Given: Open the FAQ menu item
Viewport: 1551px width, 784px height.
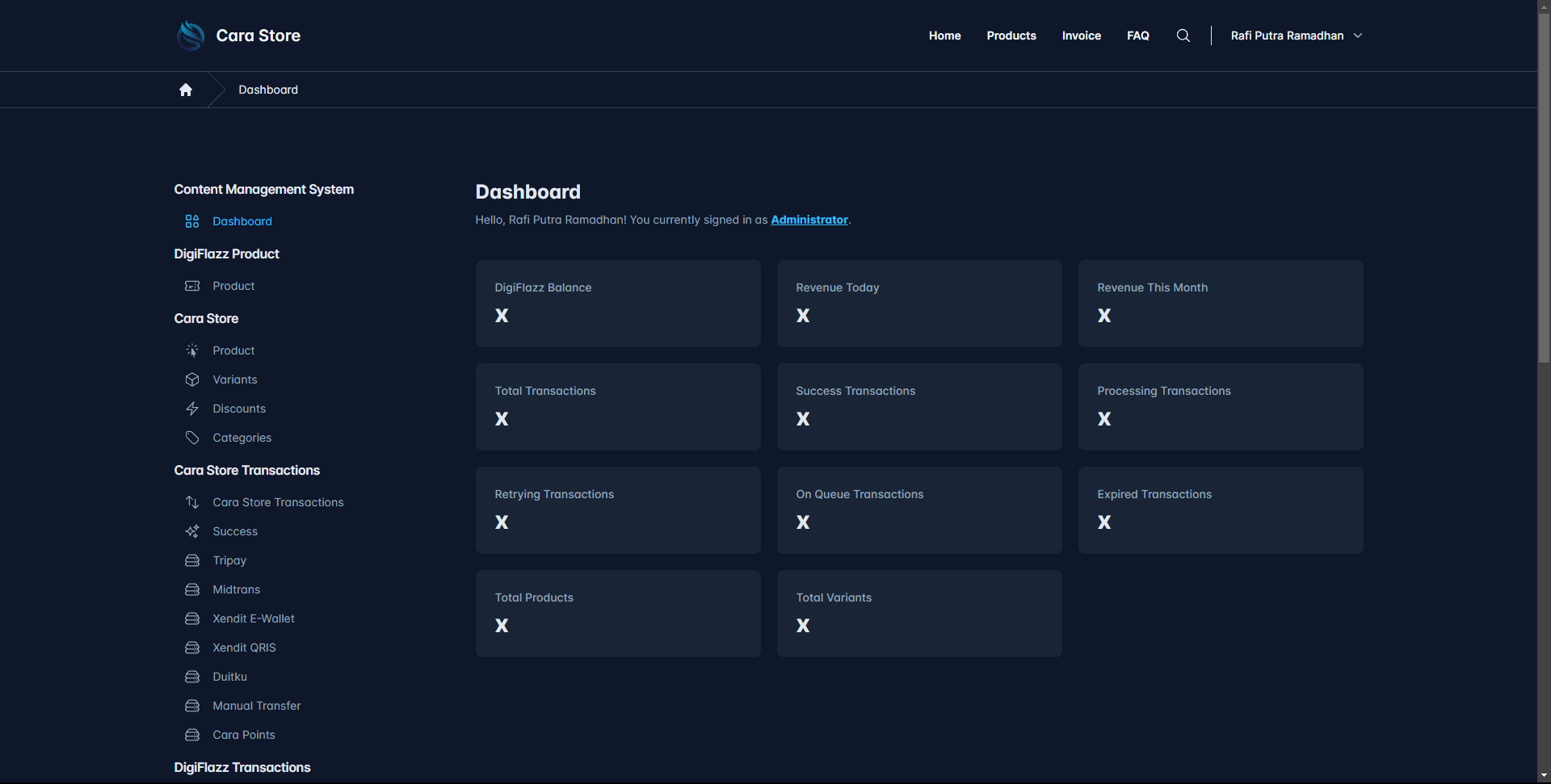Looking at the screenshot, I should 1137,36.
